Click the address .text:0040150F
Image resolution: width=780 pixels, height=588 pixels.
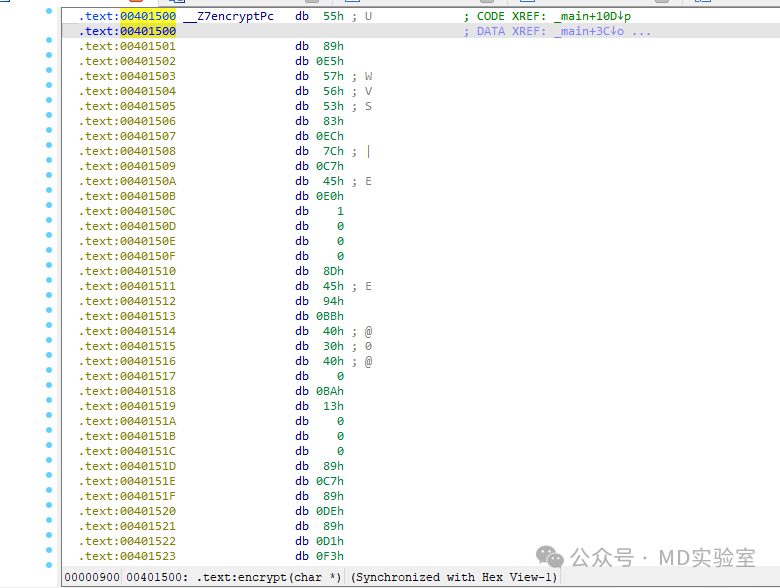[x=127, y=256]
